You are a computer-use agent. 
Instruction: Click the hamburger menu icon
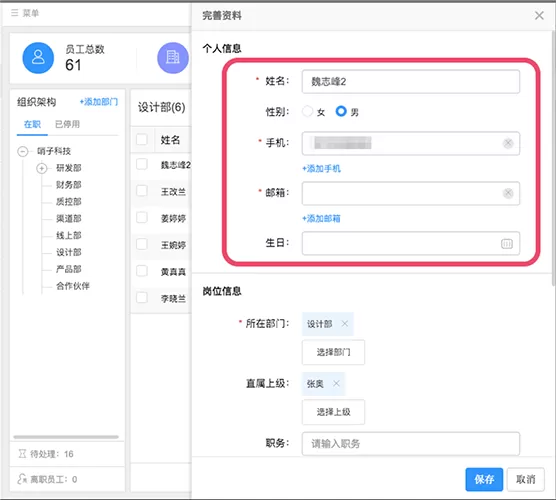click(x=15, y=13)
